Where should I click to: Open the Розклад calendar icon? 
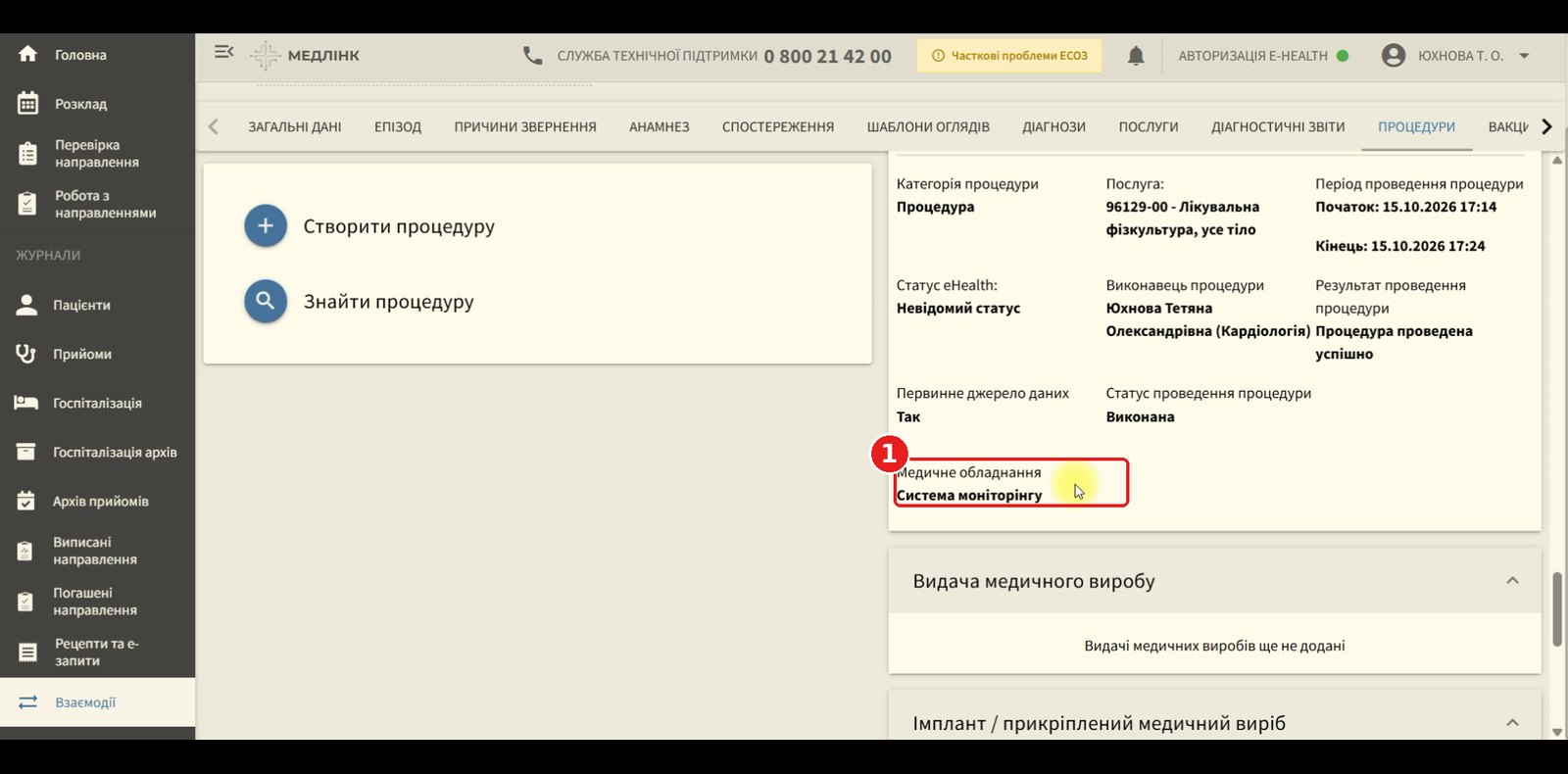point(27,103)
